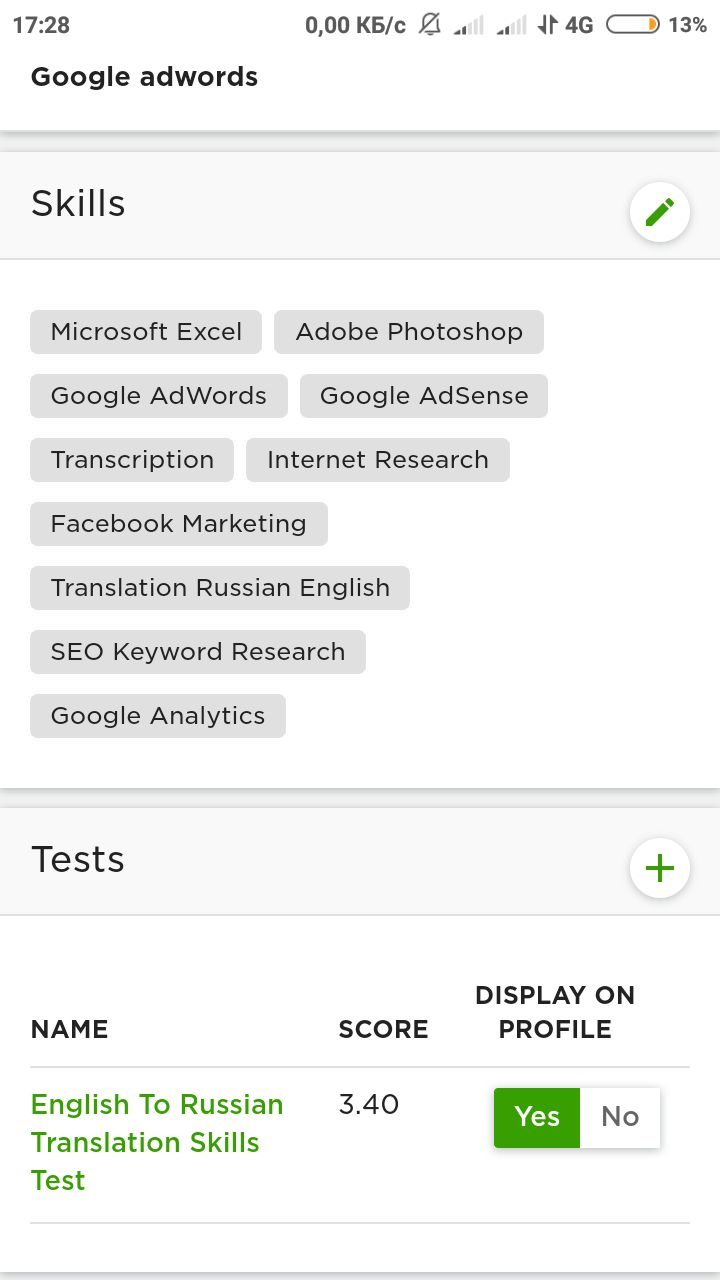The image size is (720, 1280).
Task: Tap the 4G network indicator
Action: [578, 25]
